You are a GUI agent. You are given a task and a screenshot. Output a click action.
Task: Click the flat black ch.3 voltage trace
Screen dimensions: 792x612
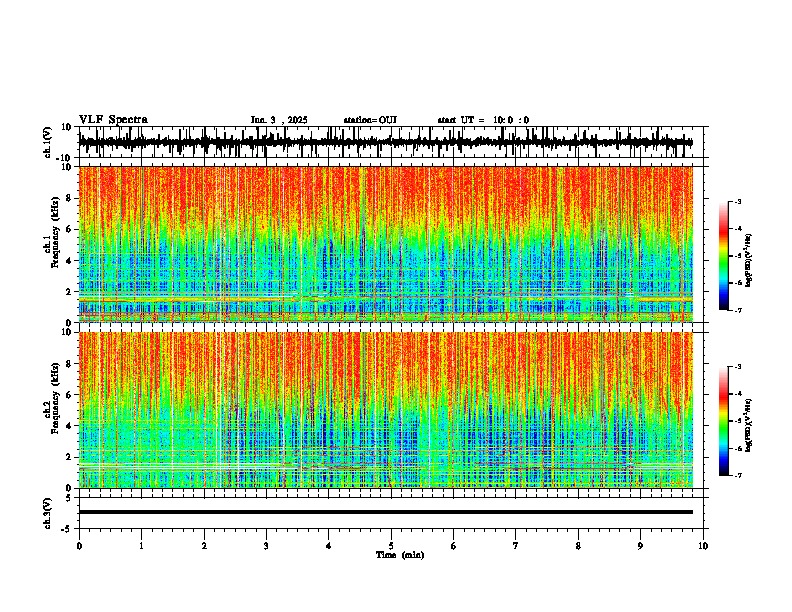(386, 512)
